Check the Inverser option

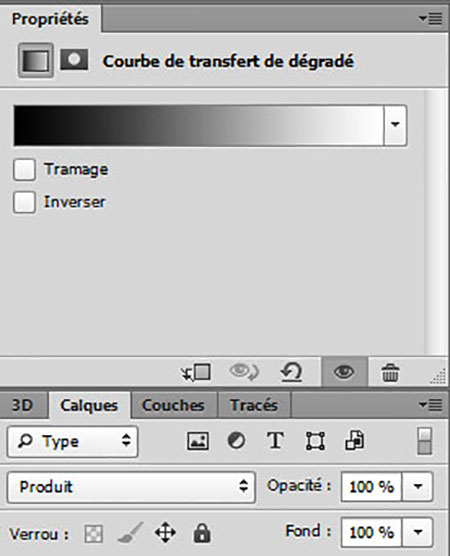pos(24,202)
